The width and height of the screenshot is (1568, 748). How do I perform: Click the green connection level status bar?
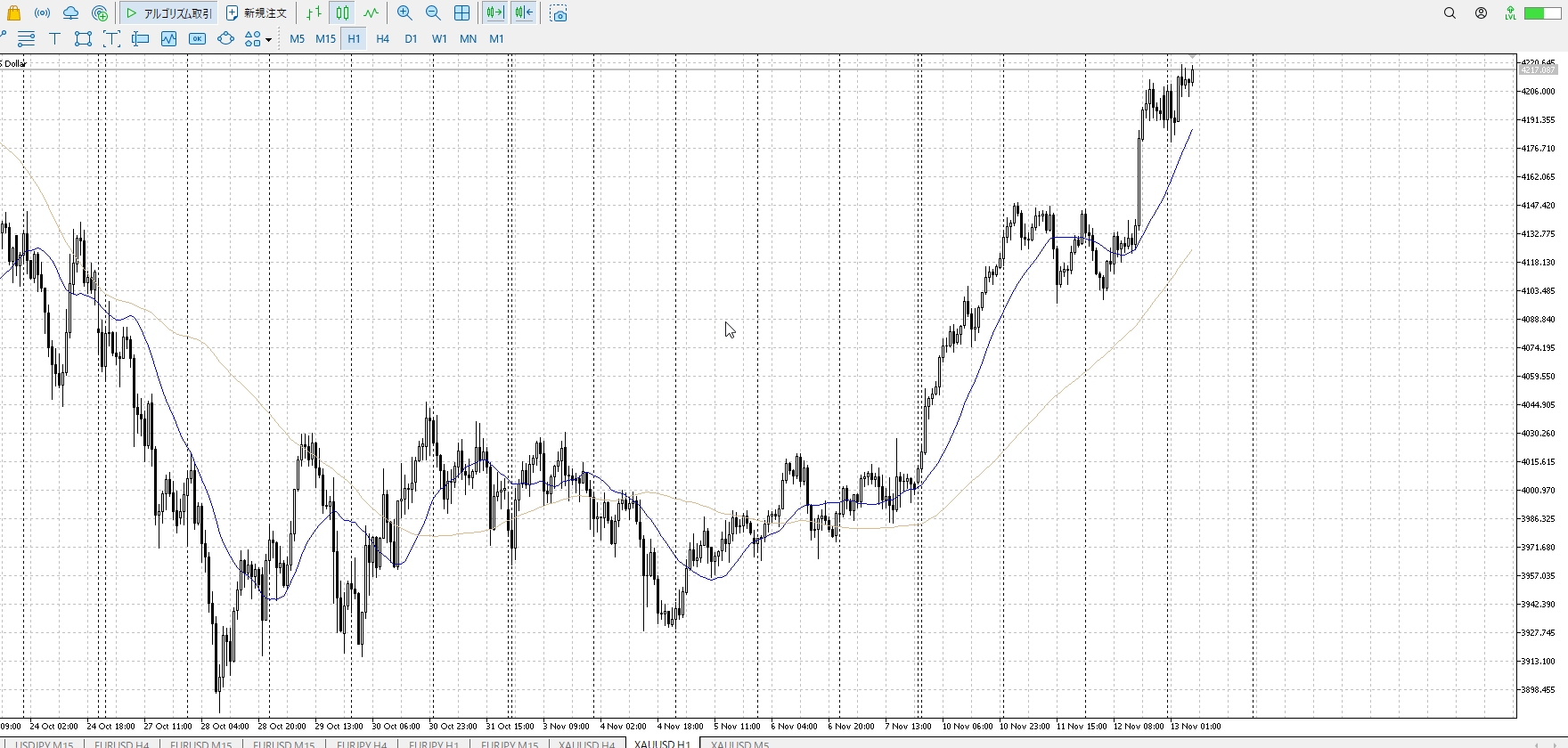pyautogui.click(x=1540, y=13)
